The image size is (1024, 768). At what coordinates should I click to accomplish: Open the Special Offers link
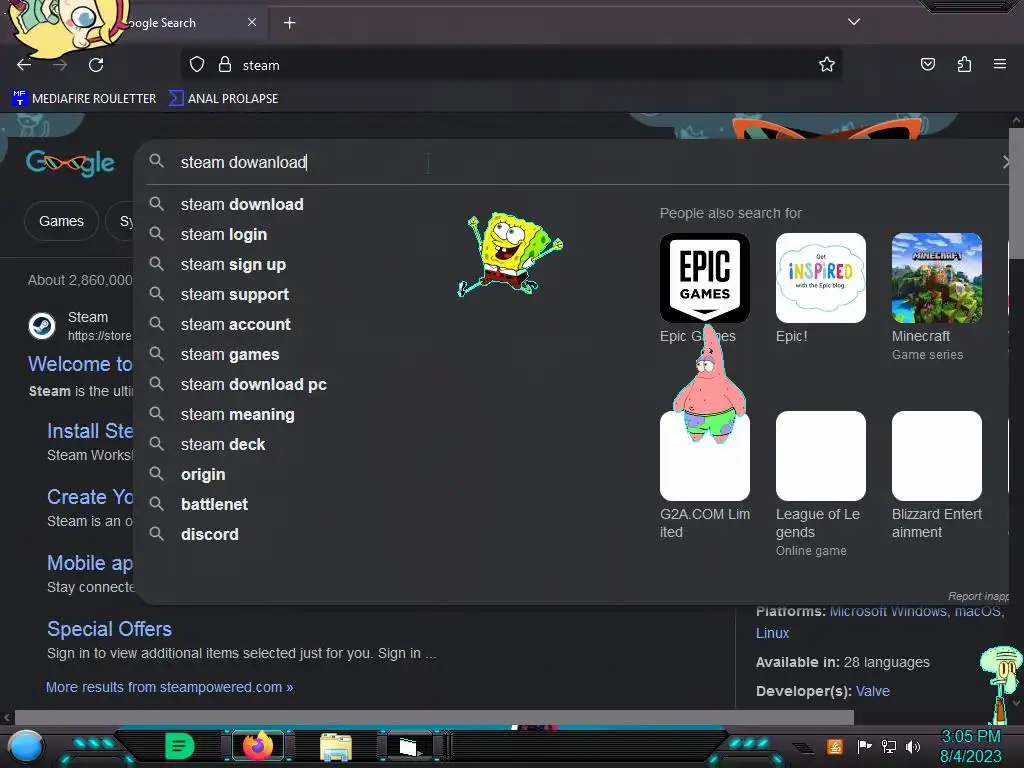point(110,629)
